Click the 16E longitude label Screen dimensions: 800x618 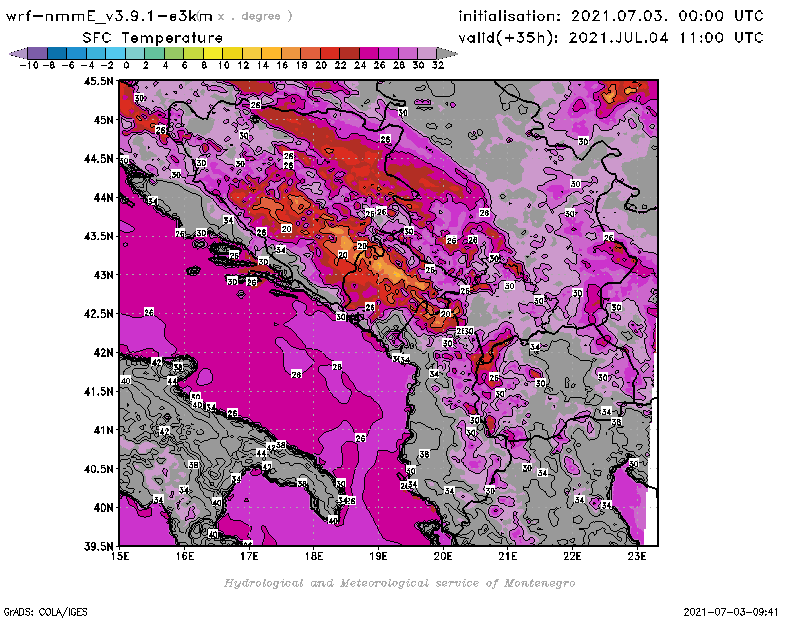click(185, 556)
